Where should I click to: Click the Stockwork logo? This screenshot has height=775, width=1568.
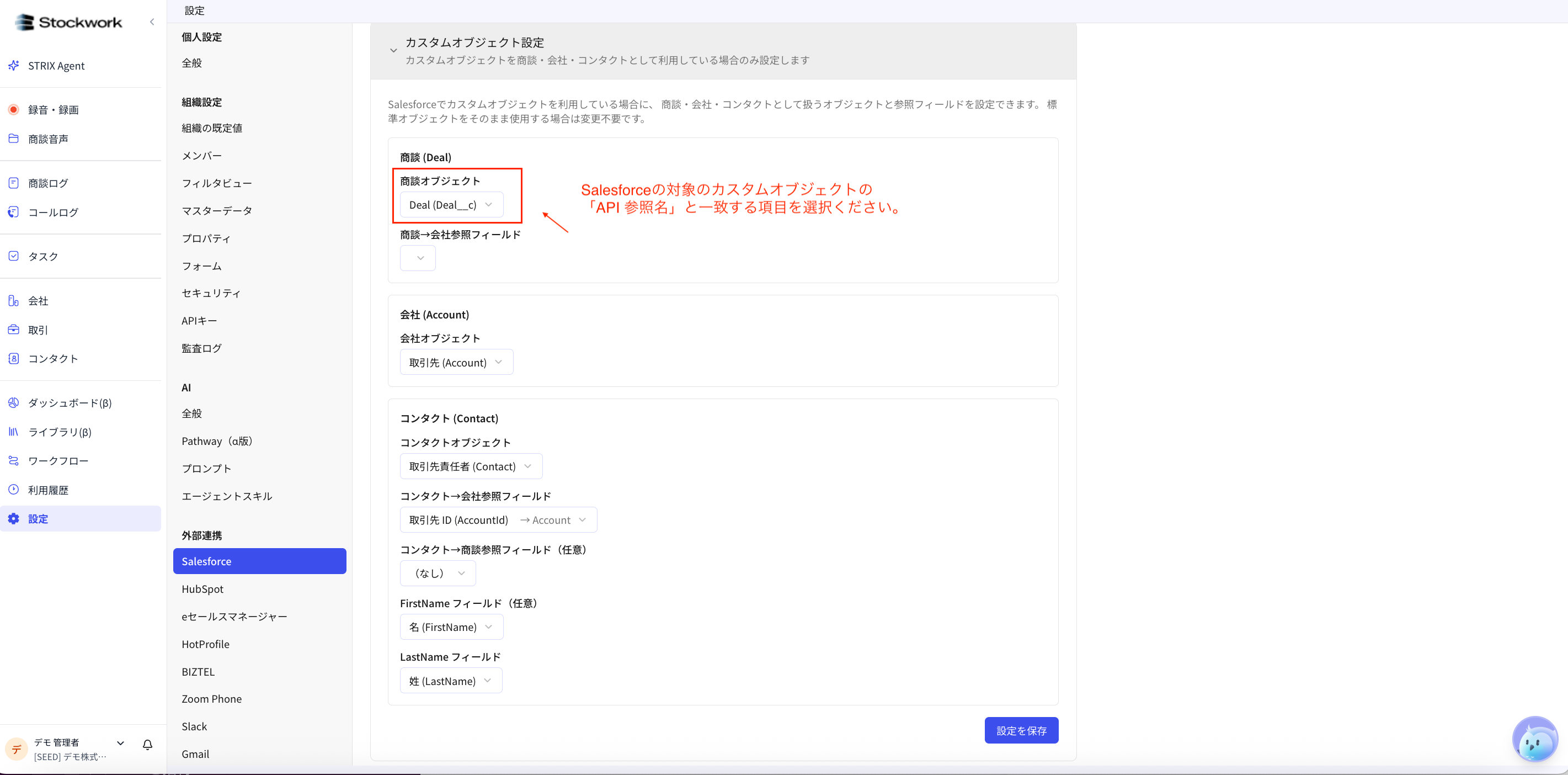point(68,22)
